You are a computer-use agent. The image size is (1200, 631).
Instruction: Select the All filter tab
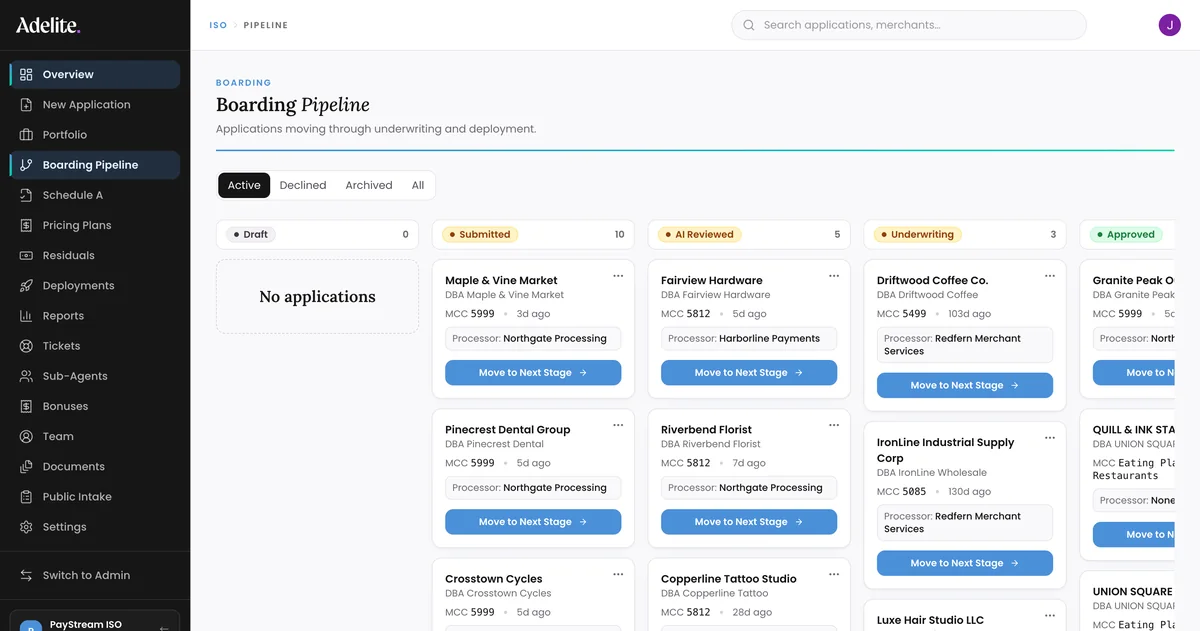pyautogui.click(x=418, y=185)
